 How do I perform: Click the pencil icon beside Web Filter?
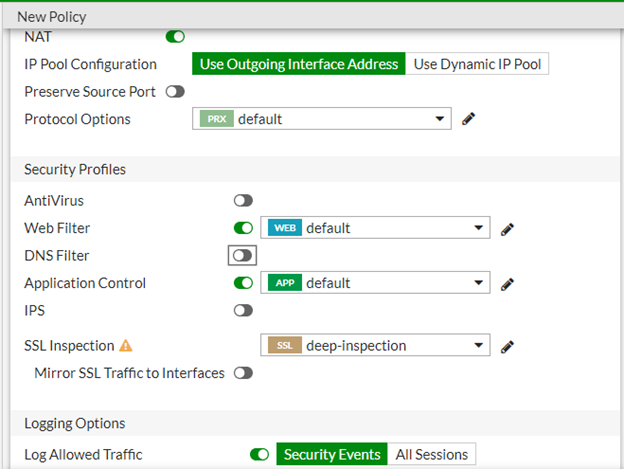coord(507,228)
